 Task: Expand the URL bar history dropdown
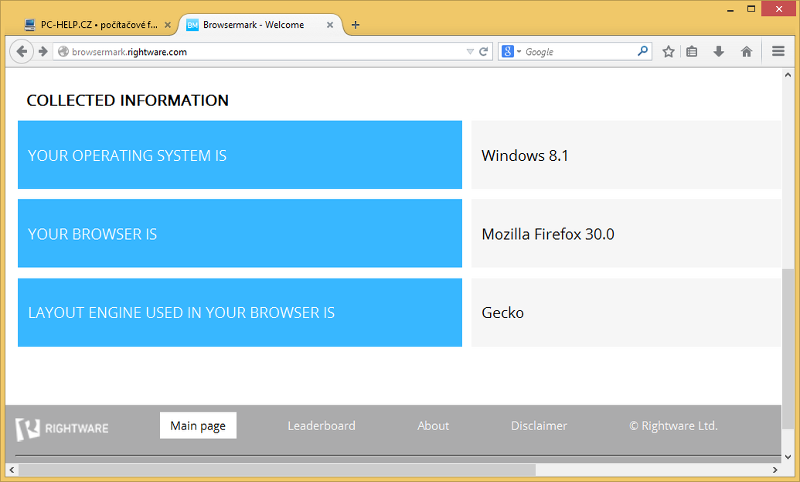click(470, 51)
